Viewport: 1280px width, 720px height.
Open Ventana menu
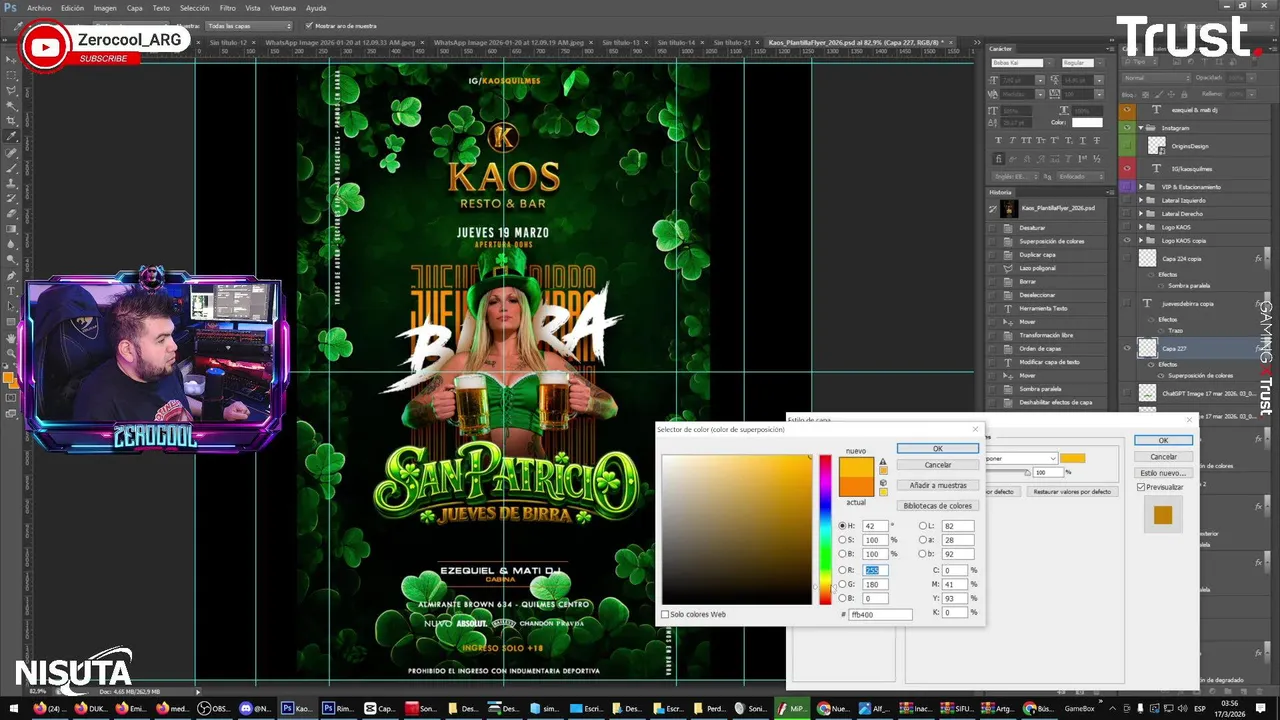pyautogui.click(x=283, y=8)
